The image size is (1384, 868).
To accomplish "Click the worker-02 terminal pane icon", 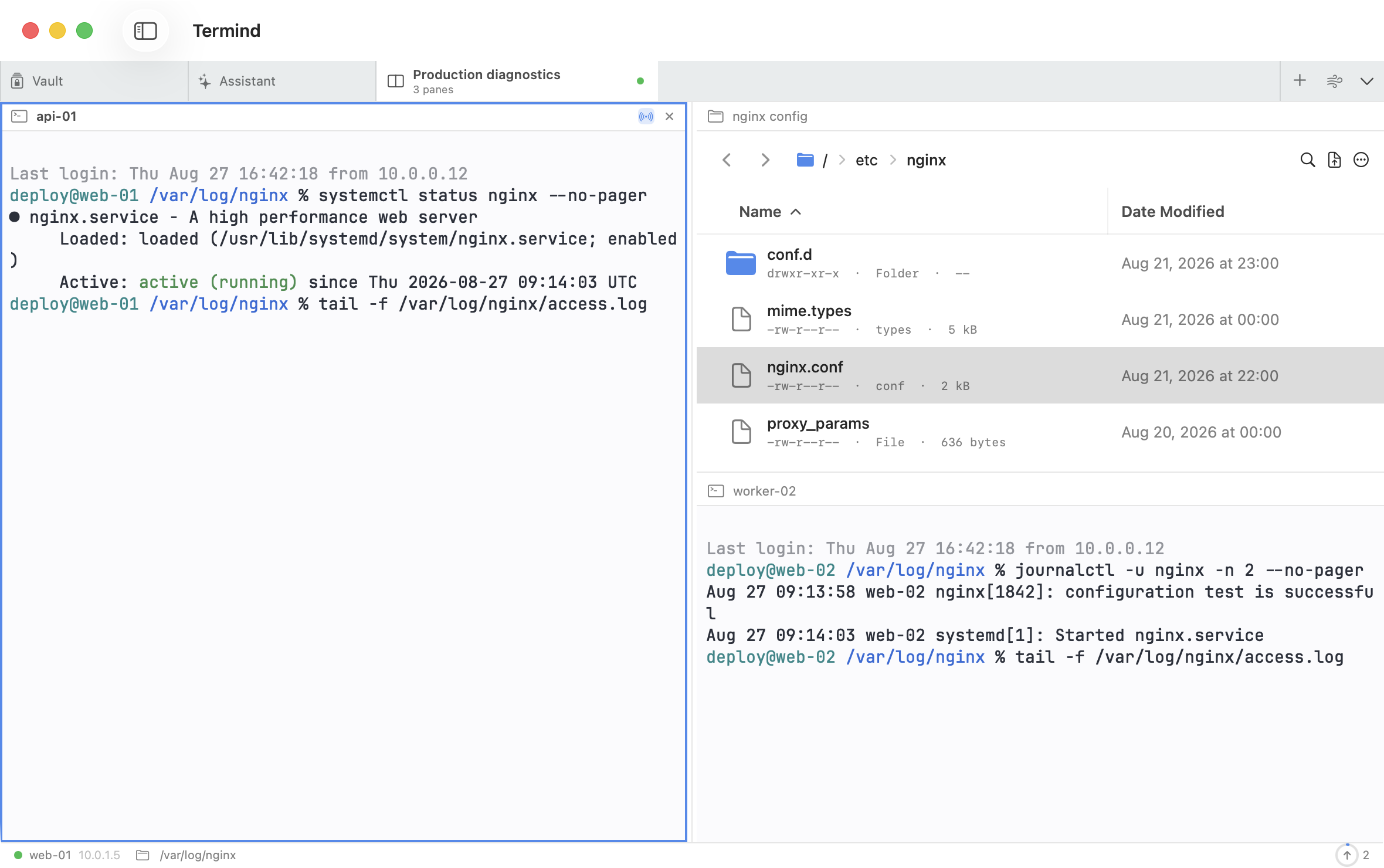I will pyautogui.click(x=715, y=491).
